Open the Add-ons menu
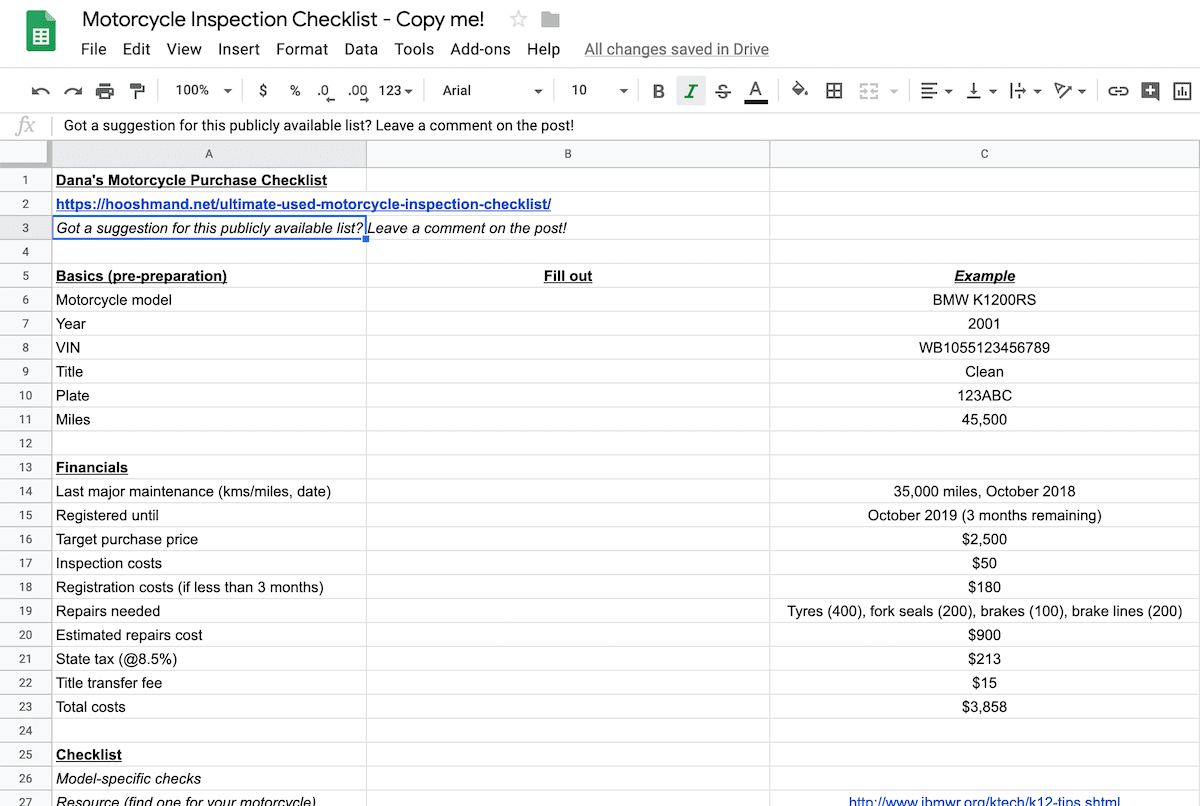Screen dimensions: 1200x806 pyautogui.click(x=481, y=49)
